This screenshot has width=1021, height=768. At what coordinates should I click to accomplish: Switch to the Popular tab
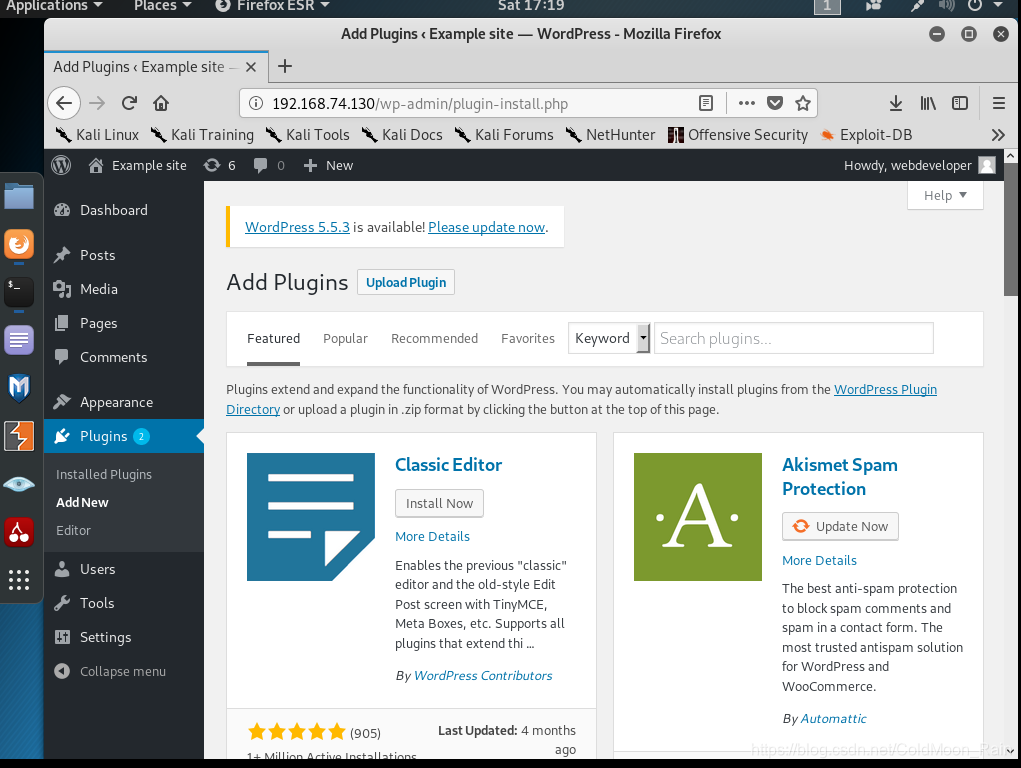(345, 339)
